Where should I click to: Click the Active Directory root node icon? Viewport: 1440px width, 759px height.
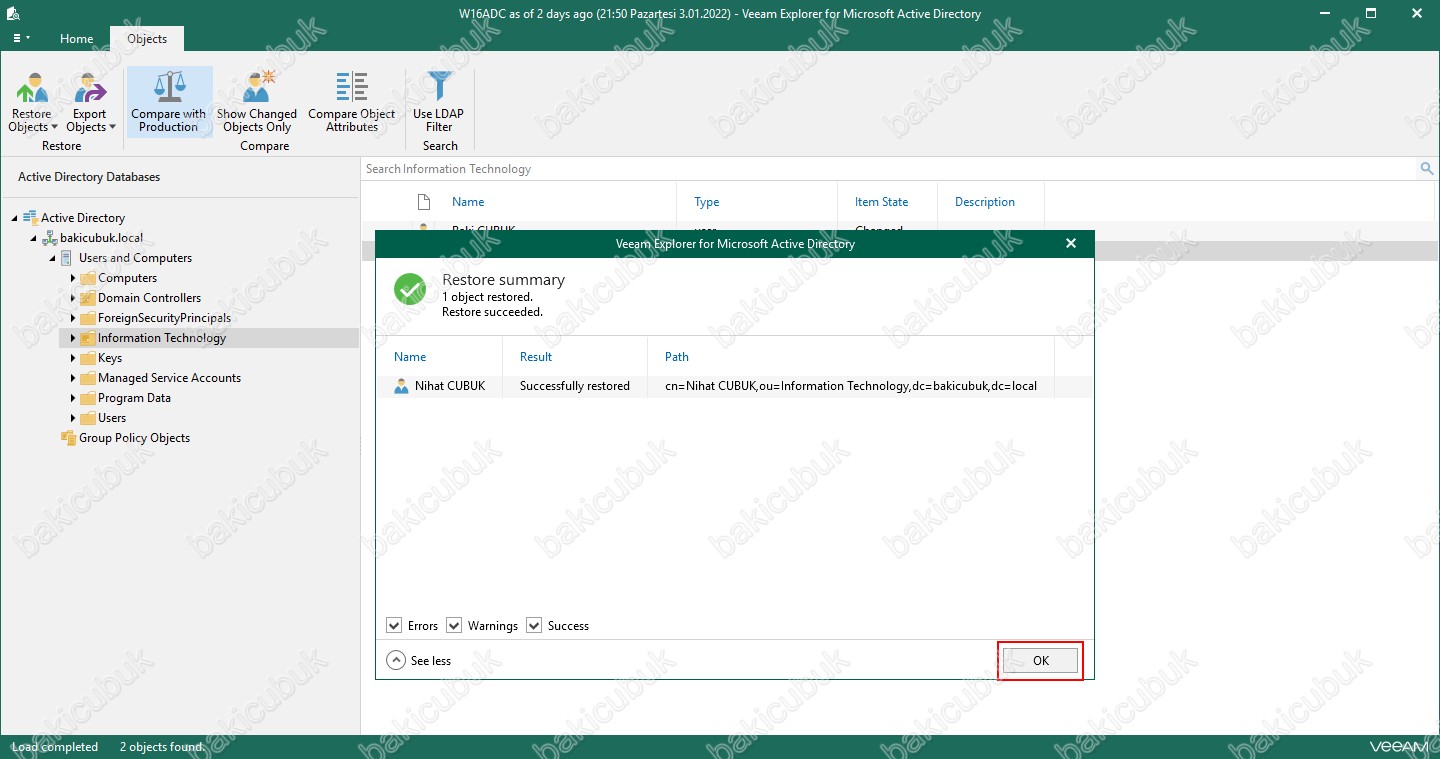coord(30,218)
